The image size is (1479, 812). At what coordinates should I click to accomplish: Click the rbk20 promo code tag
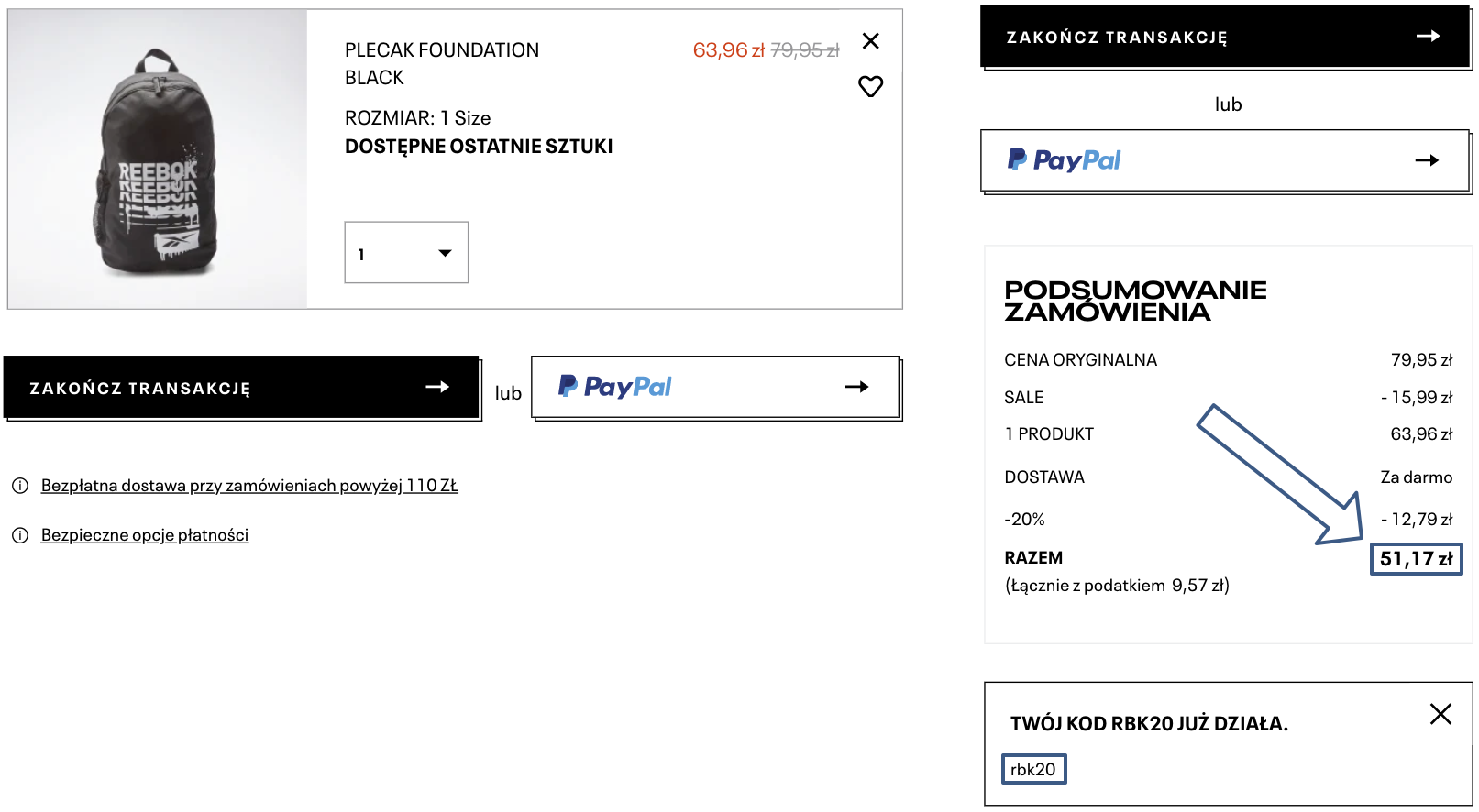click(1033, 770)
